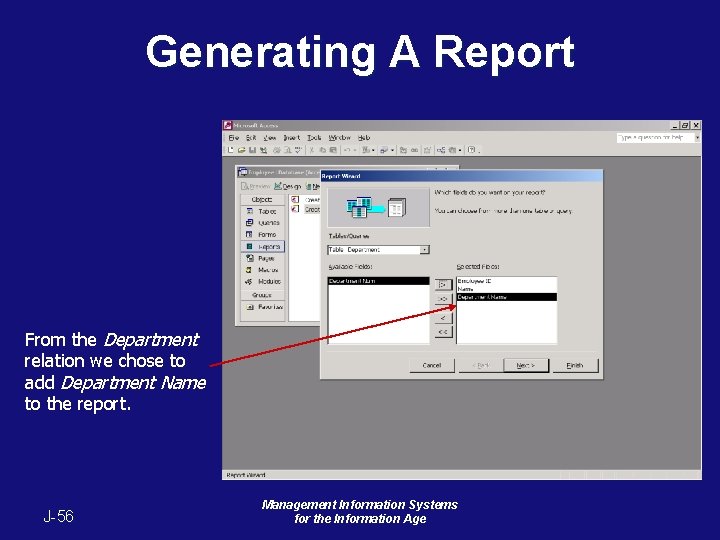Select Pages in the Objects list
Image resolution: width=720 pixels, height=540 pixels.
[263, 259]
